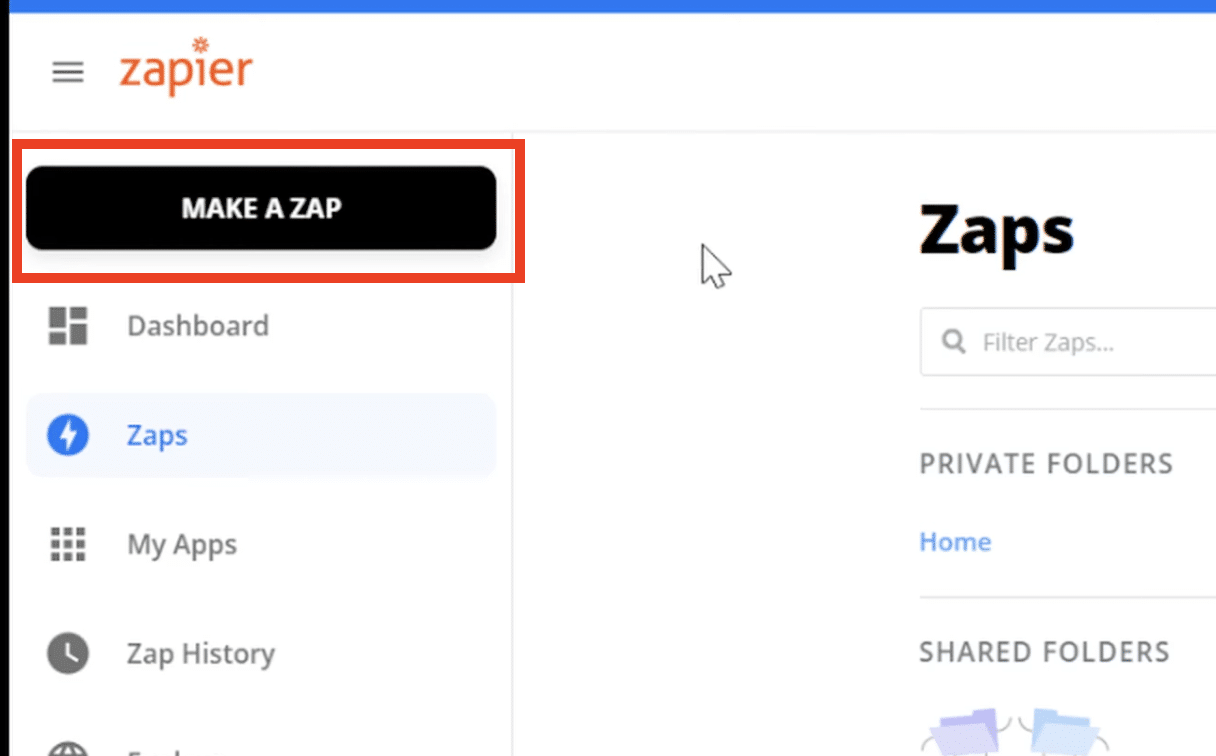Image resolution: width=1216 pixels, height=756 pixels.
Task: Open the Zap History label
Action: tap(200, 654)
